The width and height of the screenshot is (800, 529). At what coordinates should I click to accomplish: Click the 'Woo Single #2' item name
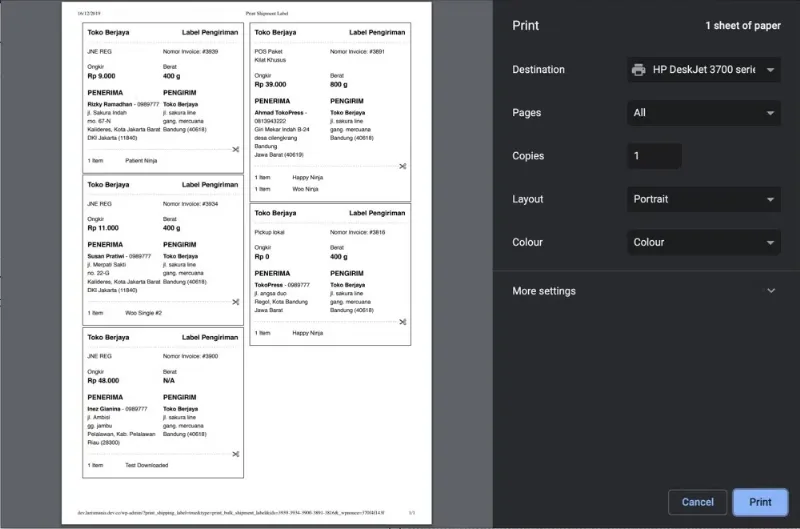pyautogui.click(x=143, y=313)
